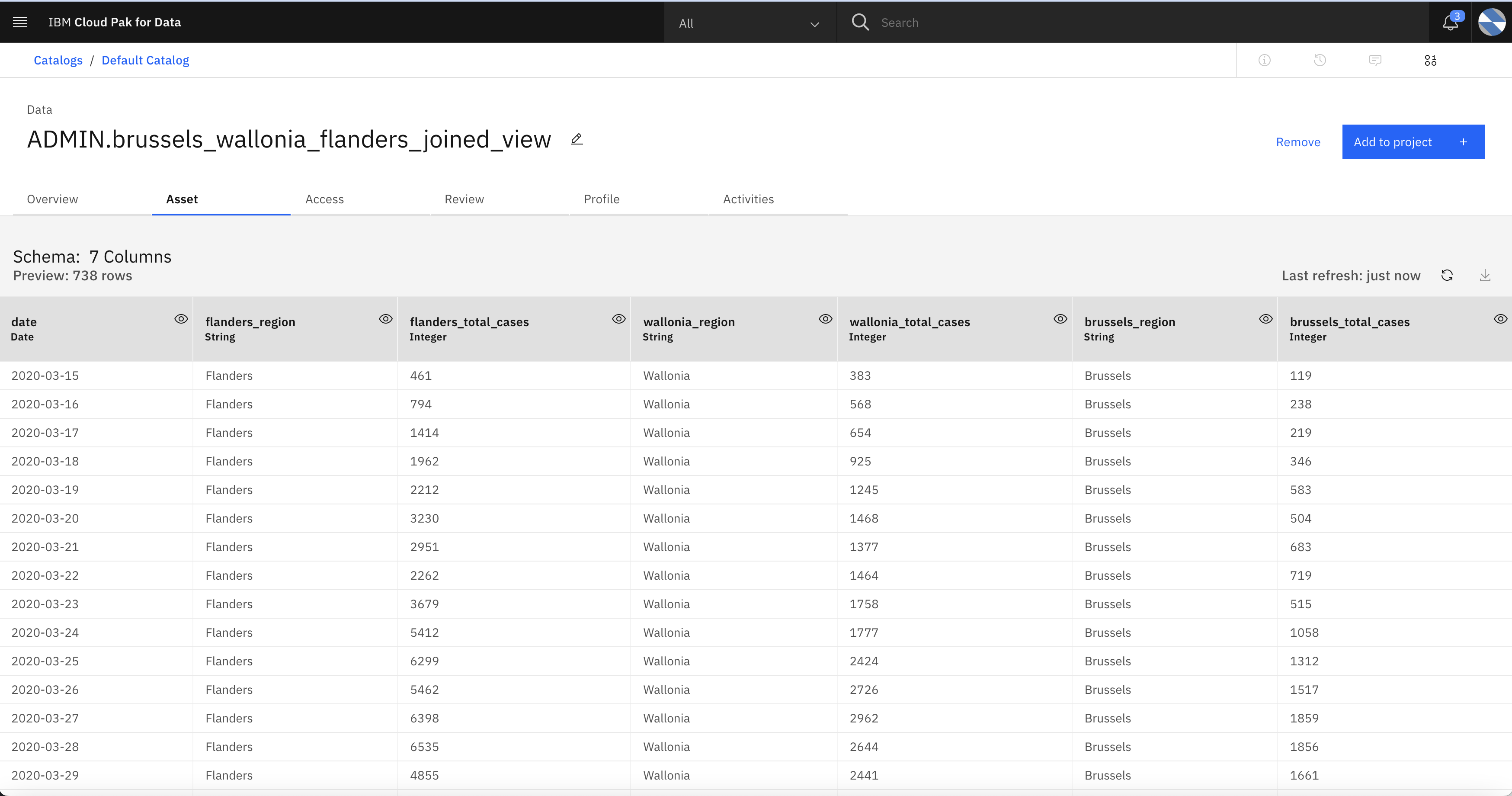Click Wallonia cases value 1245
Image resolution: width=1512 pixels, height=796 pixels.
pos(864,490)
